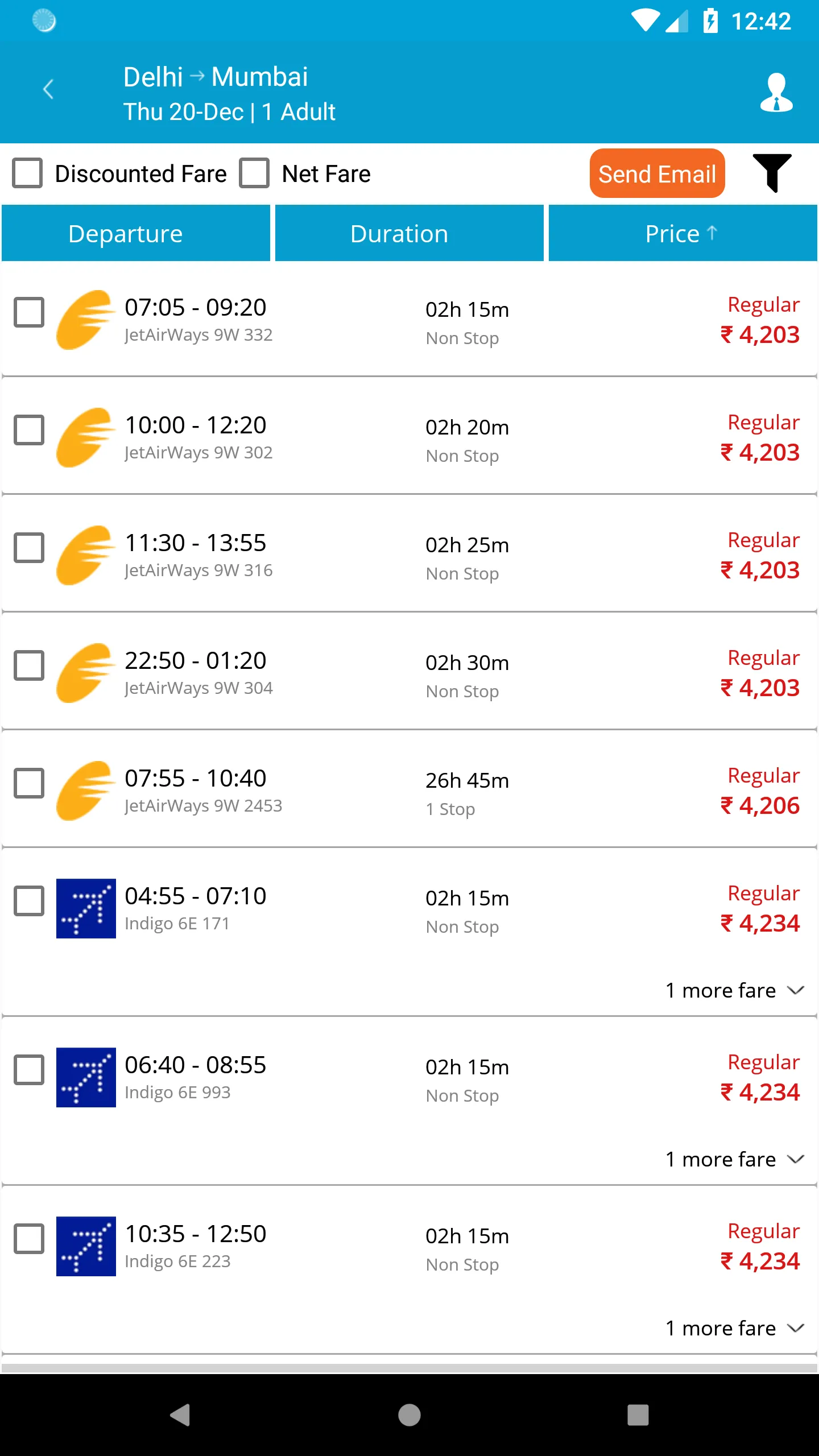
Task: Open the 22:50 - 01:20 JetAirWays flight
Action: pyautogui.click(x=196, y=661)
